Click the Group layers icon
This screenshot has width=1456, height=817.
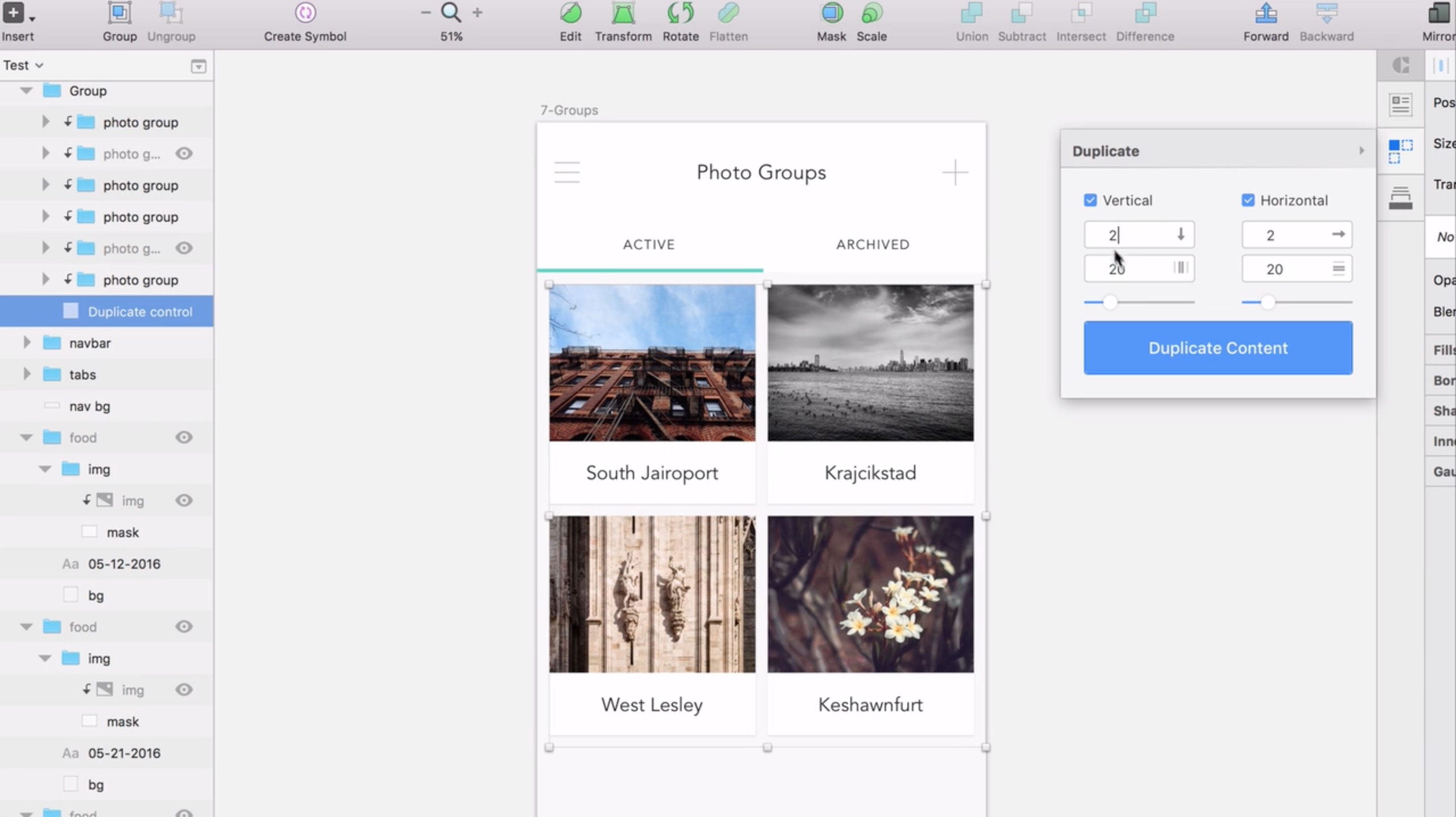[x=120, y=14]
